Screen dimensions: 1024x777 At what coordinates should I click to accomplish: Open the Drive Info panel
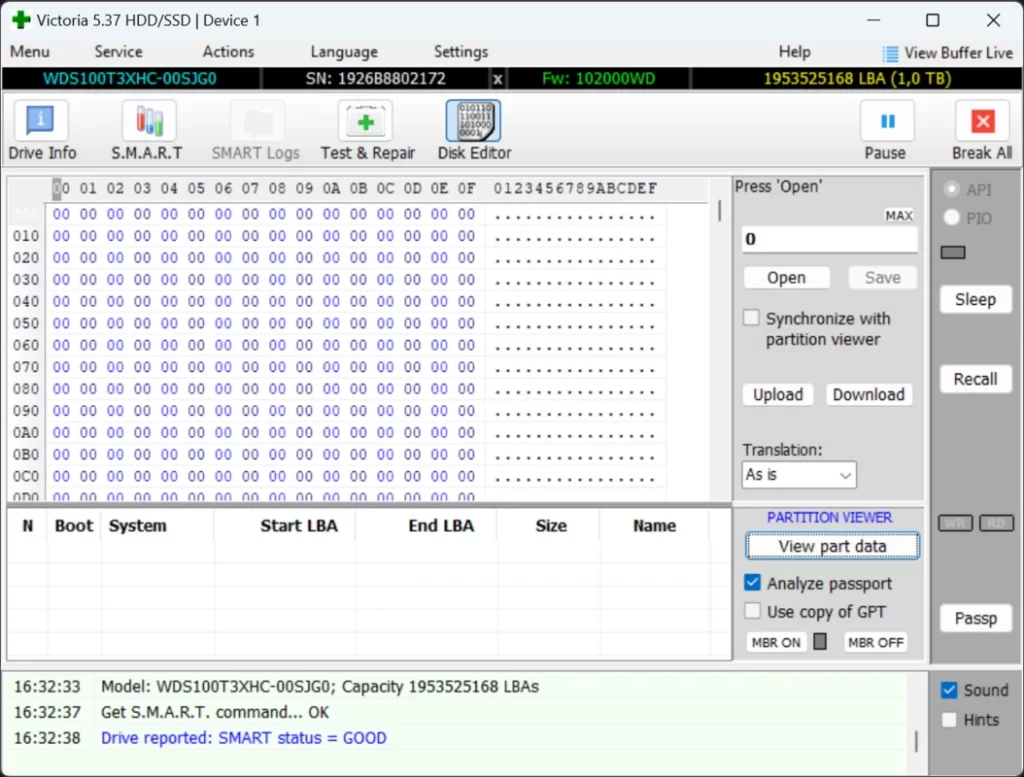(x=42, y=131)
